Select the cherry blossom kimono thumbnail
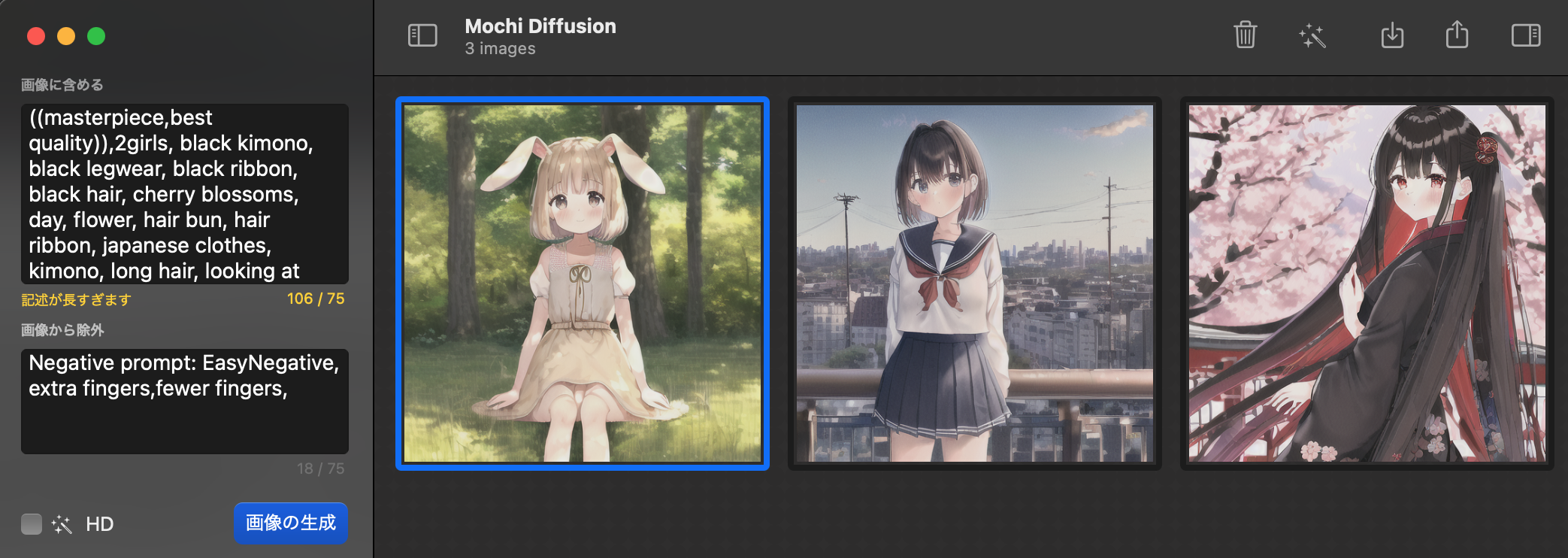This screenshot has height=558, width=1568. click(1367, 284)
